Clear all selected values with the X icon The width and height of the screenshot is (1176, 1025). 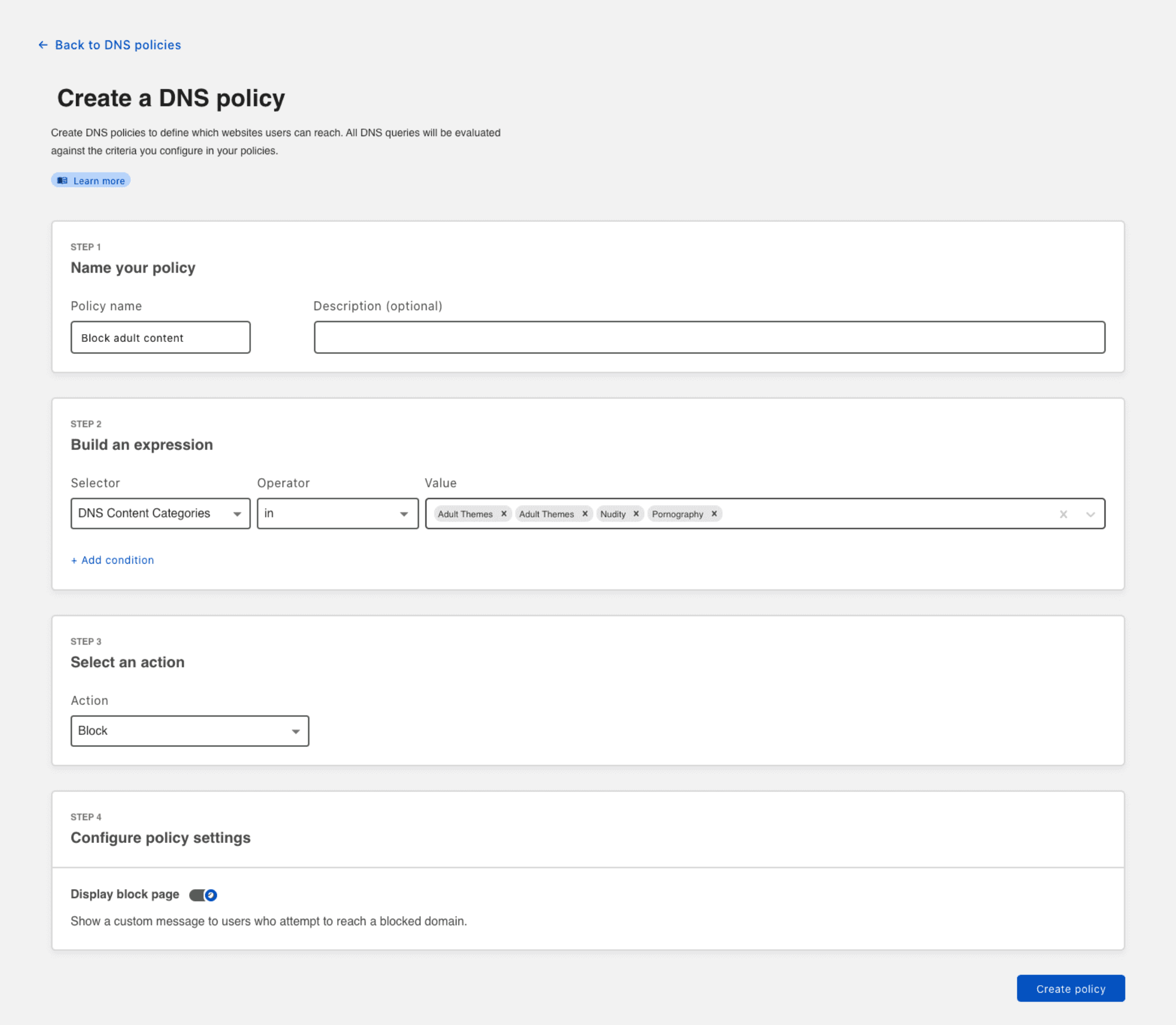click(x=1063, y=514)
